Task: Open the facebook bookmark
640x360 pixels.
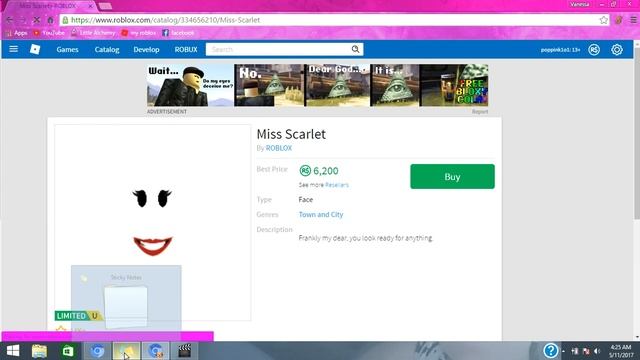Action: pos(178,33)
